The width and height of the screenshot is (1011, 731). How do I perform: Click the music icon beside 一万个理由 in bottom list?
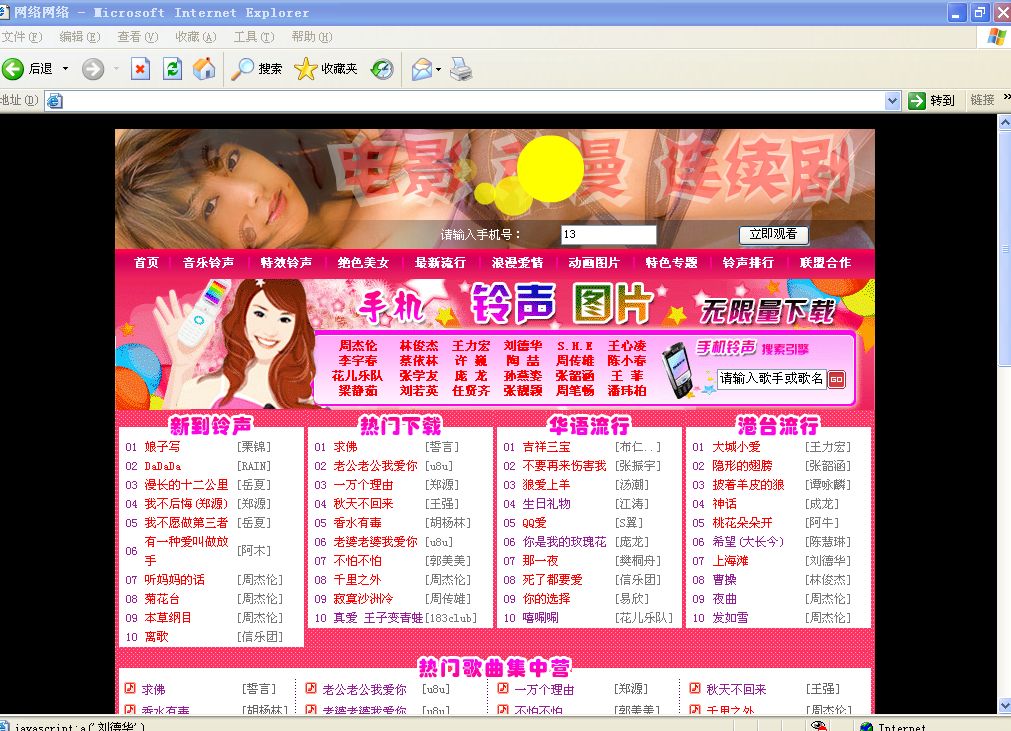[503, 688]
